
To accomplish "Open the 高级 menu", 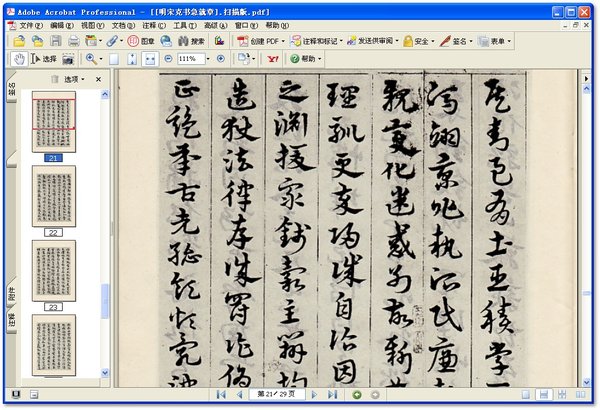I will pos(215,25).
